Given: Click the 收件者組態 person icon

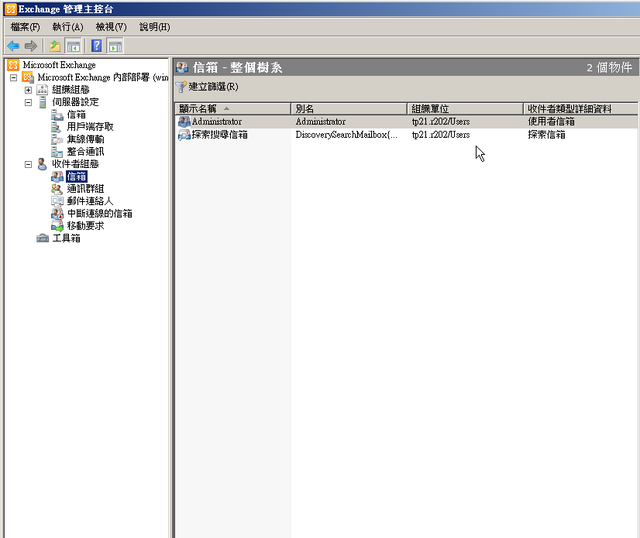Looking at the screenshot, I should 42,164.
